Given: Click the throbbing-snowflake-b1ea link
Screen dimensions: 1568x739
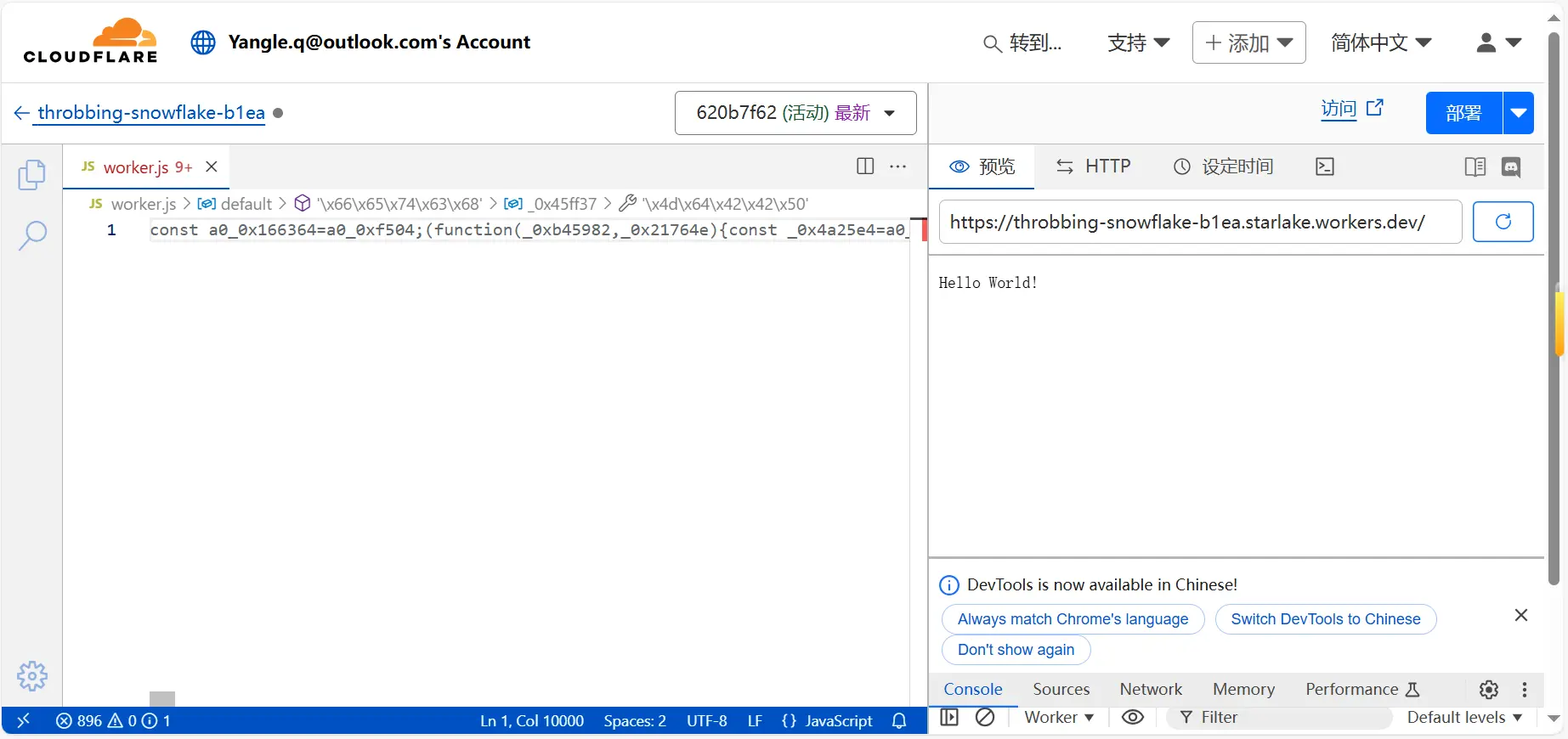Looking at the screenshot, I should [151, 113].
